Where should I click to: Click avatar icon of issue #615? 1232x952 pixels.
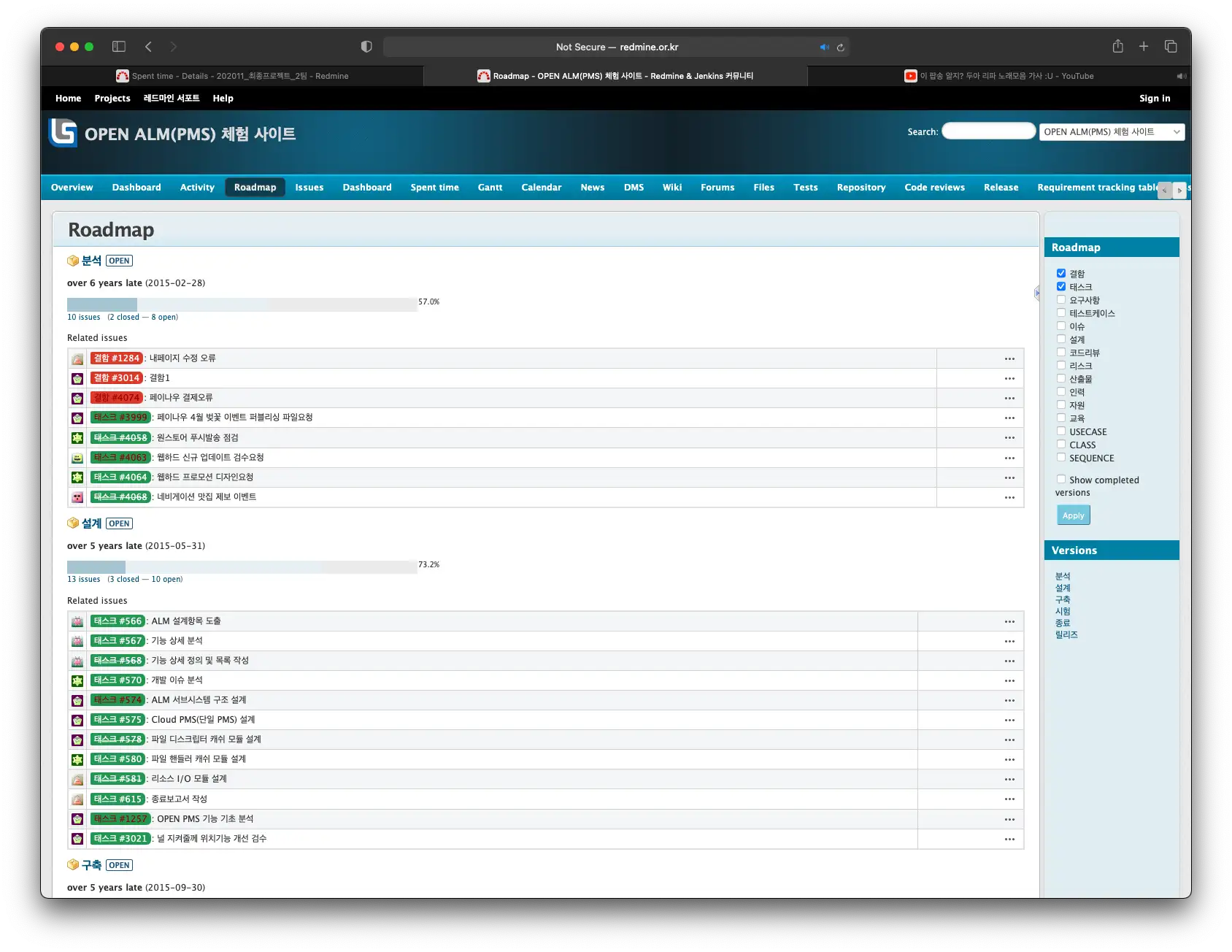click(77, 799)
